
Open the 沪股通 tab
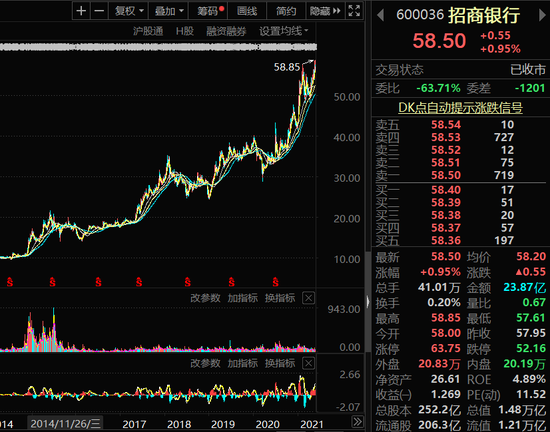[148, 31]
